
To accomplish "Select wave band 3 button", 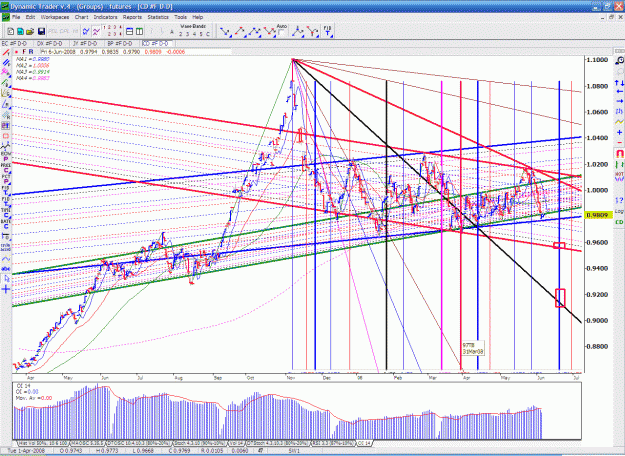I will 187,34.
